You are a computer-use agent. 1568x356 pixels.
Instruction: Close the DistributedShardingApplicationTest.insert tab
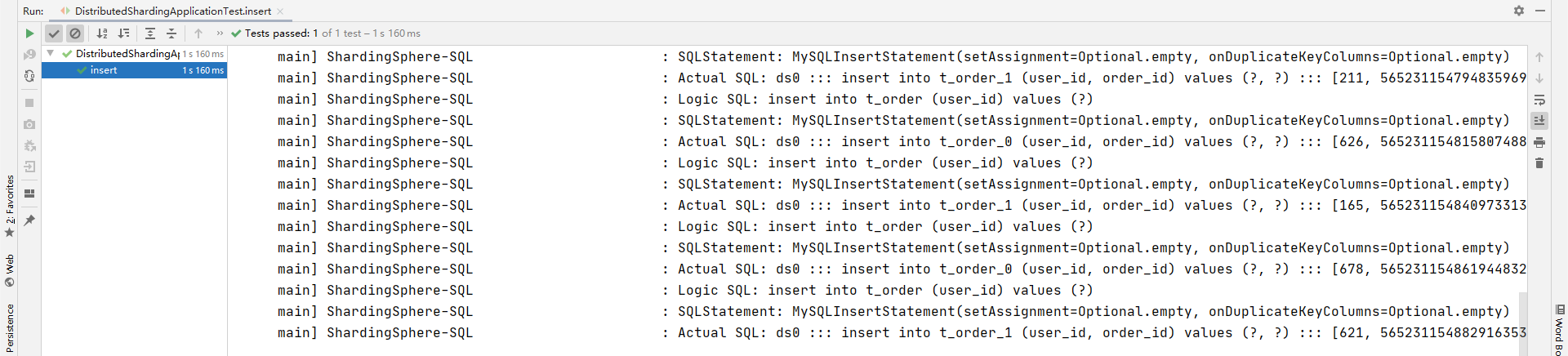click(280, 11)
